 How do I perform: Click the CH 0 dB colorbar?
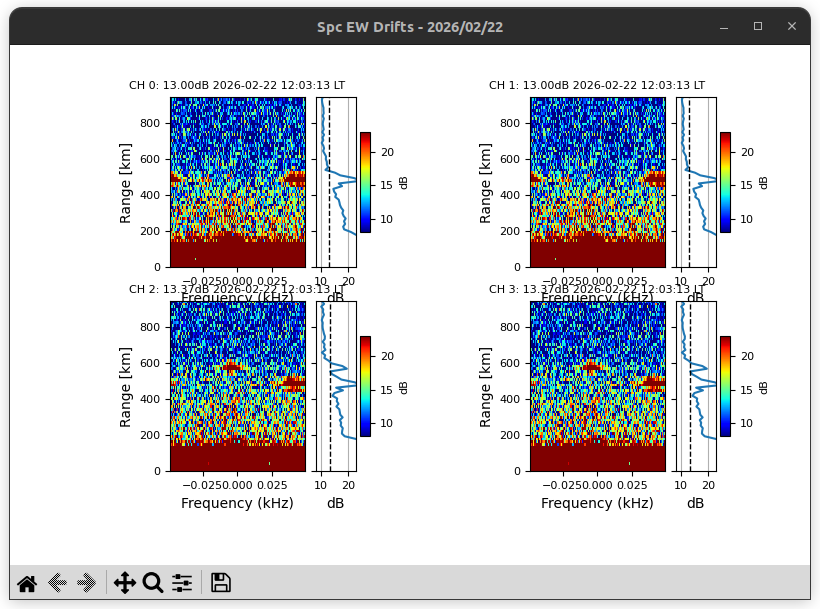(x=365, y=182)
